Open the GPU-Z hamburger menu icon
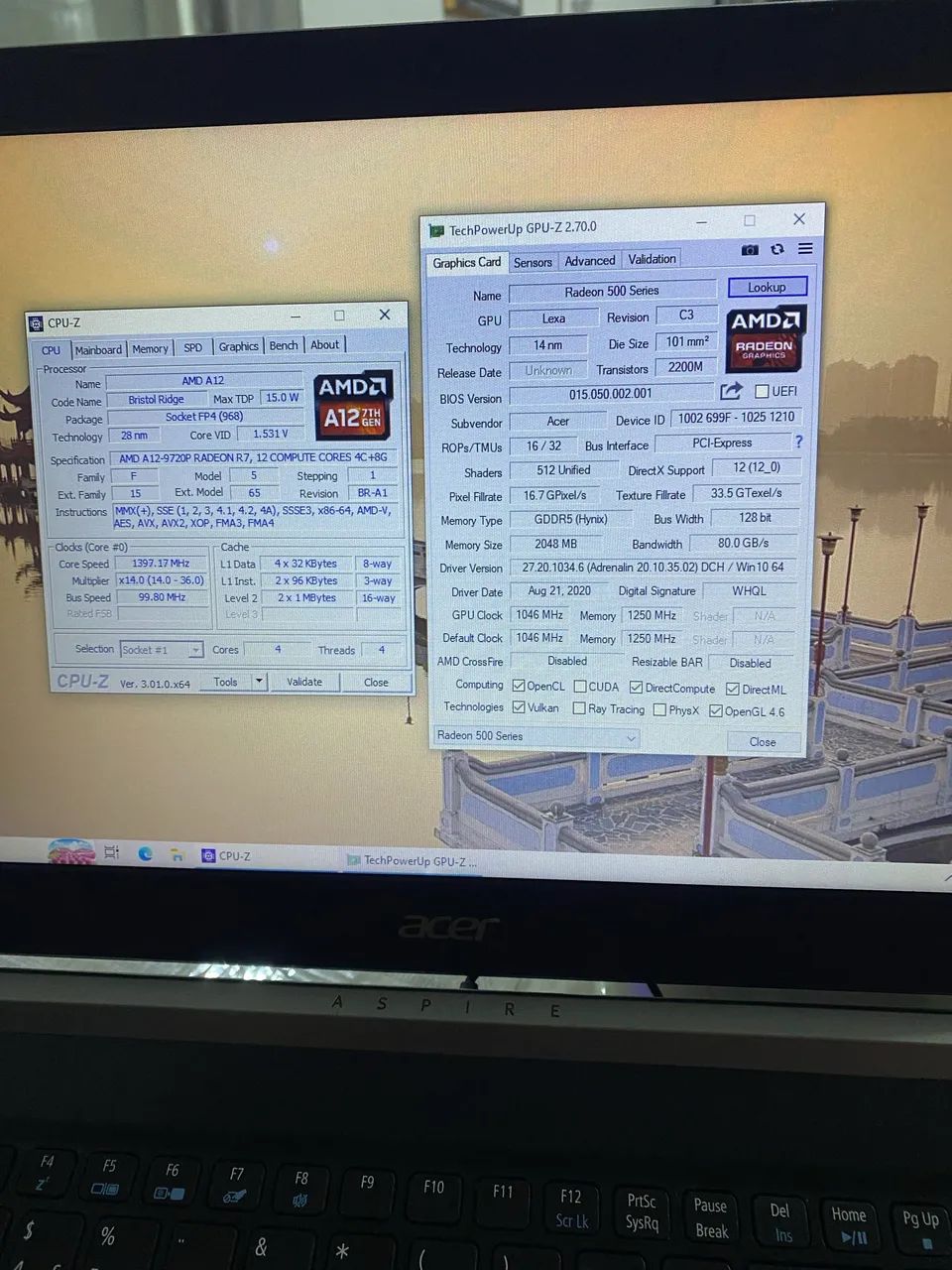The height and width of the screenshot is (1270, 952). pyautogui.click(x=805, y=248)
